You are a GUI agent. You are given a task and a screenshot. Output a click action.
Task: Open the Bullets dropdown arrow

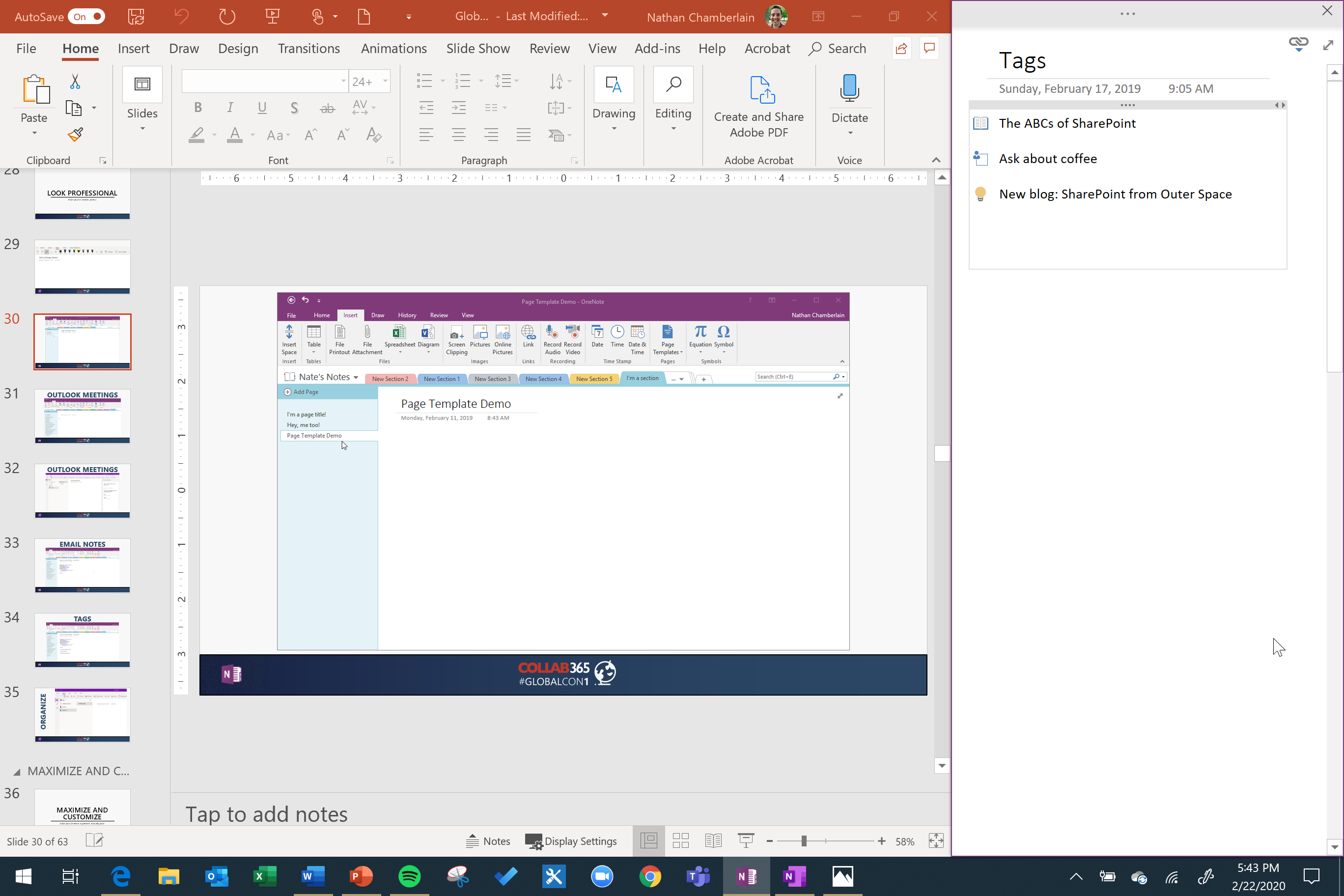pos(443,81)
